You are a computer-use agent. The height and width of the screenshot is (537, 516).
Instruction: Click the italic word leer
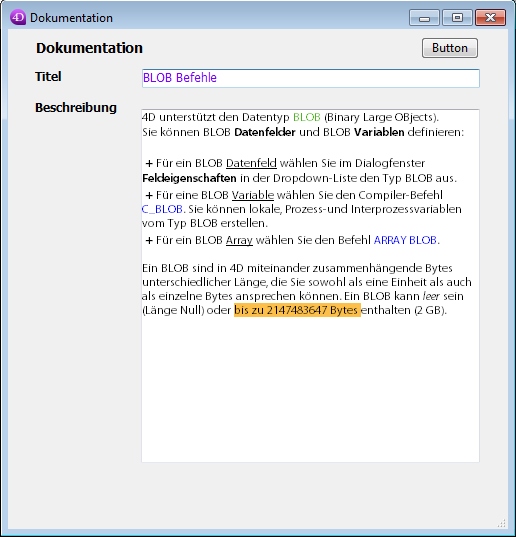(431, 296)
